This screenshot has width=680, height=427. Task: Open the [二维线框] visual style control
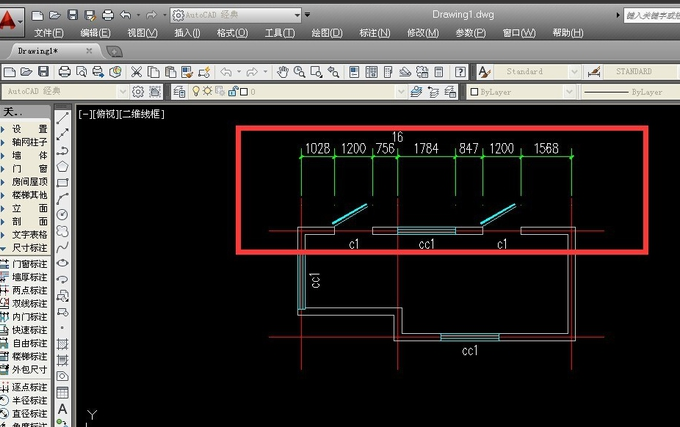pyautogui.click(x=142, y=114)
